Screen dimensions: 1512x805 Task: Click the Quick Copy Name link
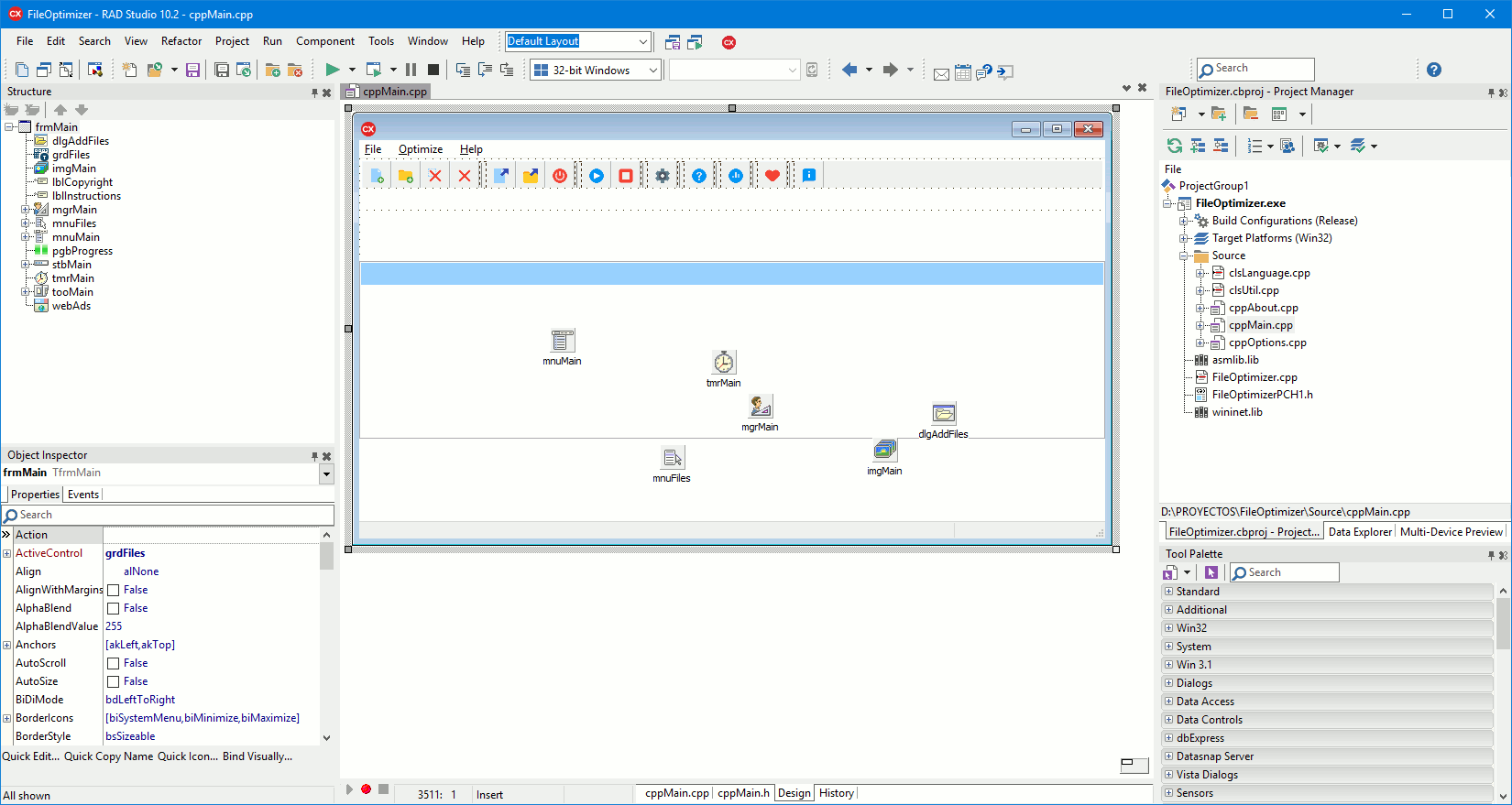[x=109, y=756]
